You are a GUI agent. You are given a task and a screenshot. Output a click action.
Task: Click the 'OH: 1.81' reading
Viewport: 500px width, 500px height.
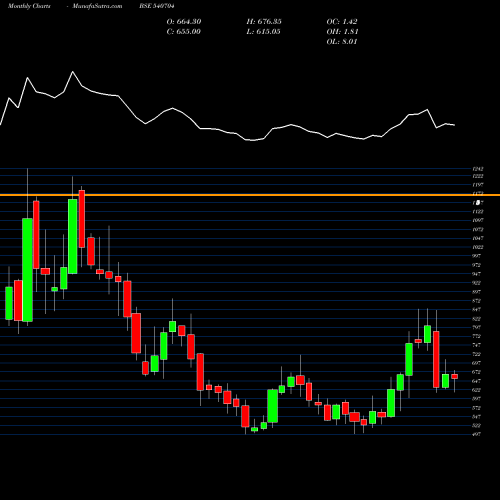point(342,32)
